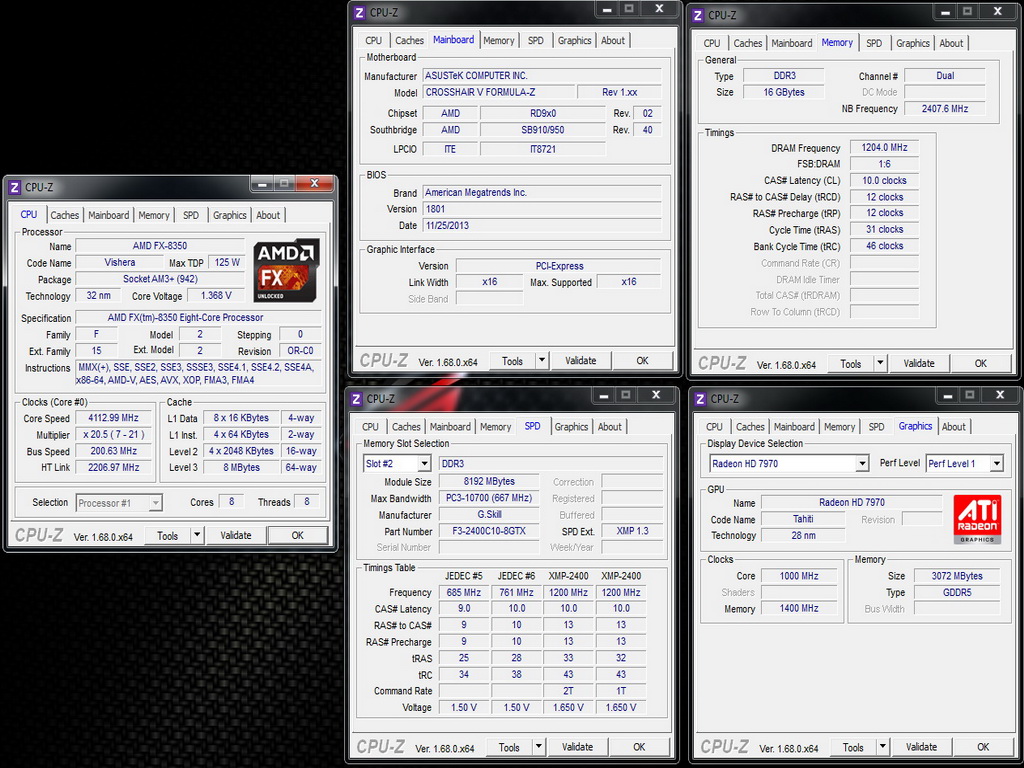Select the About tab in SPD window
This screenshot has width=1024, height=768.
click(609, 426)
